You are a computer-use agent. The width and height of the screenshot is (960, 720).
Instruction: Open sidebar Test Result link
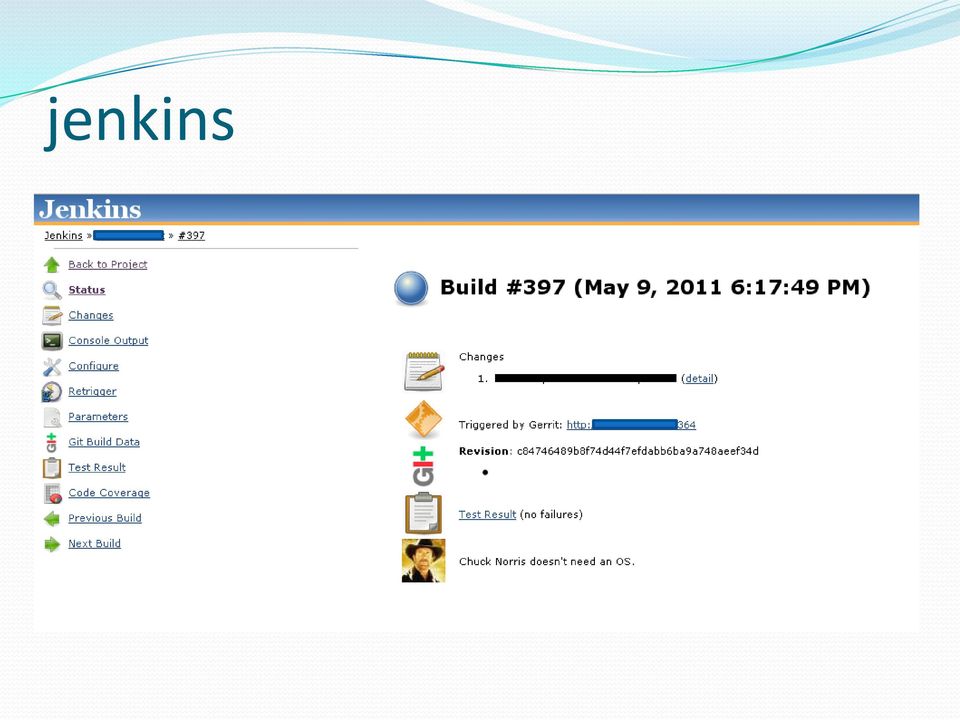(97, 468)
